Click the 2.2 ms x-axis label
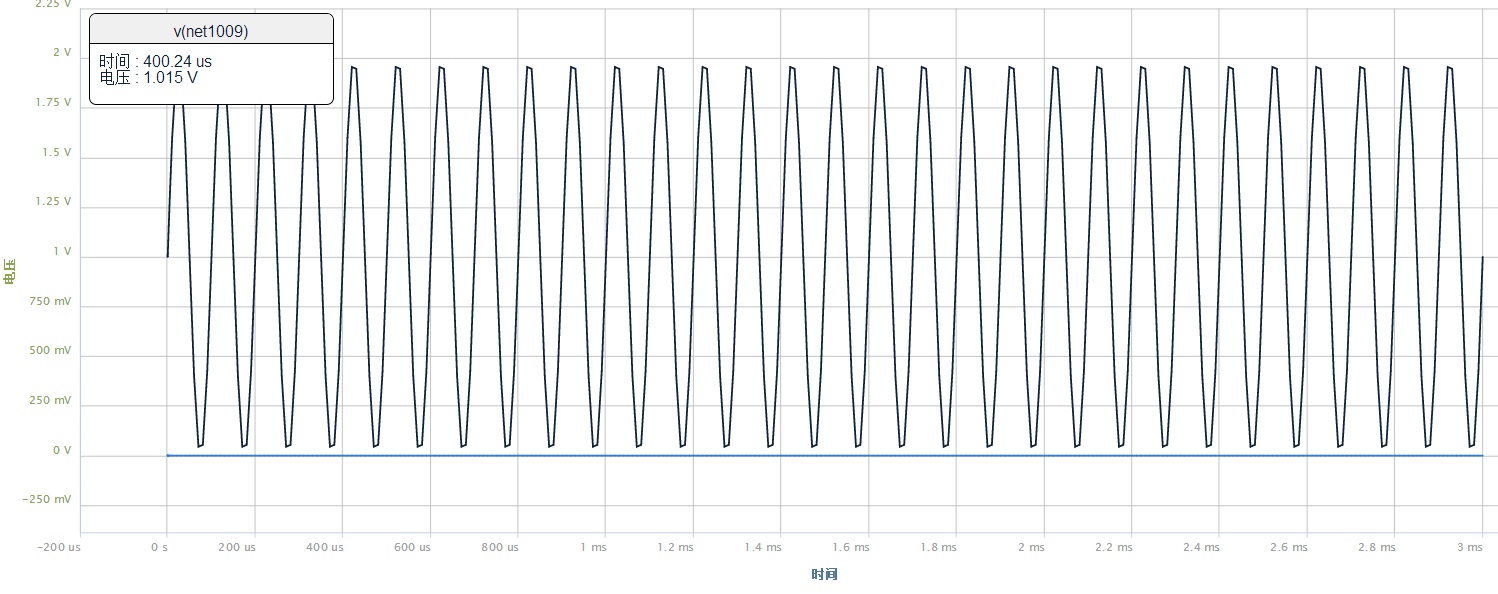The width and height of the screenshot is (1498, 594). [x=1114, y=548]
